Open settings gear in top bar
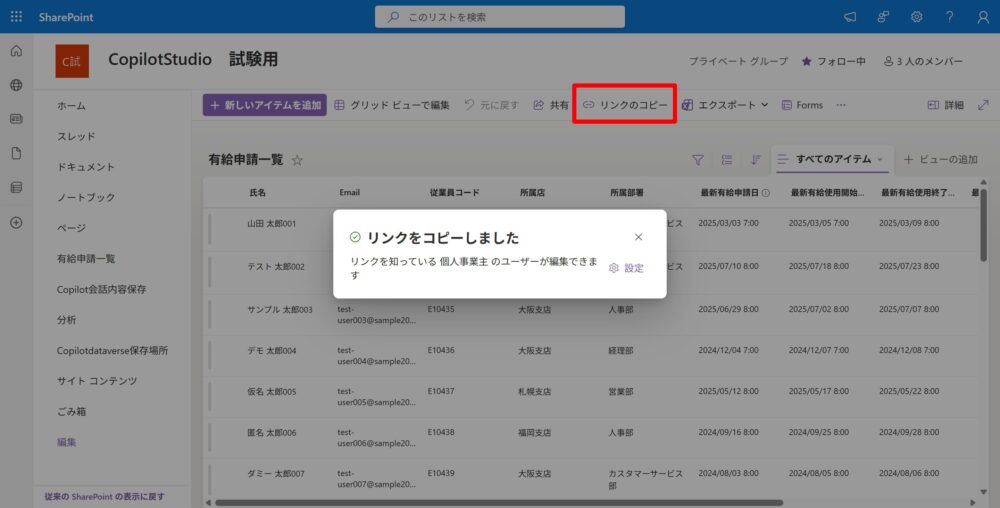 916,17
